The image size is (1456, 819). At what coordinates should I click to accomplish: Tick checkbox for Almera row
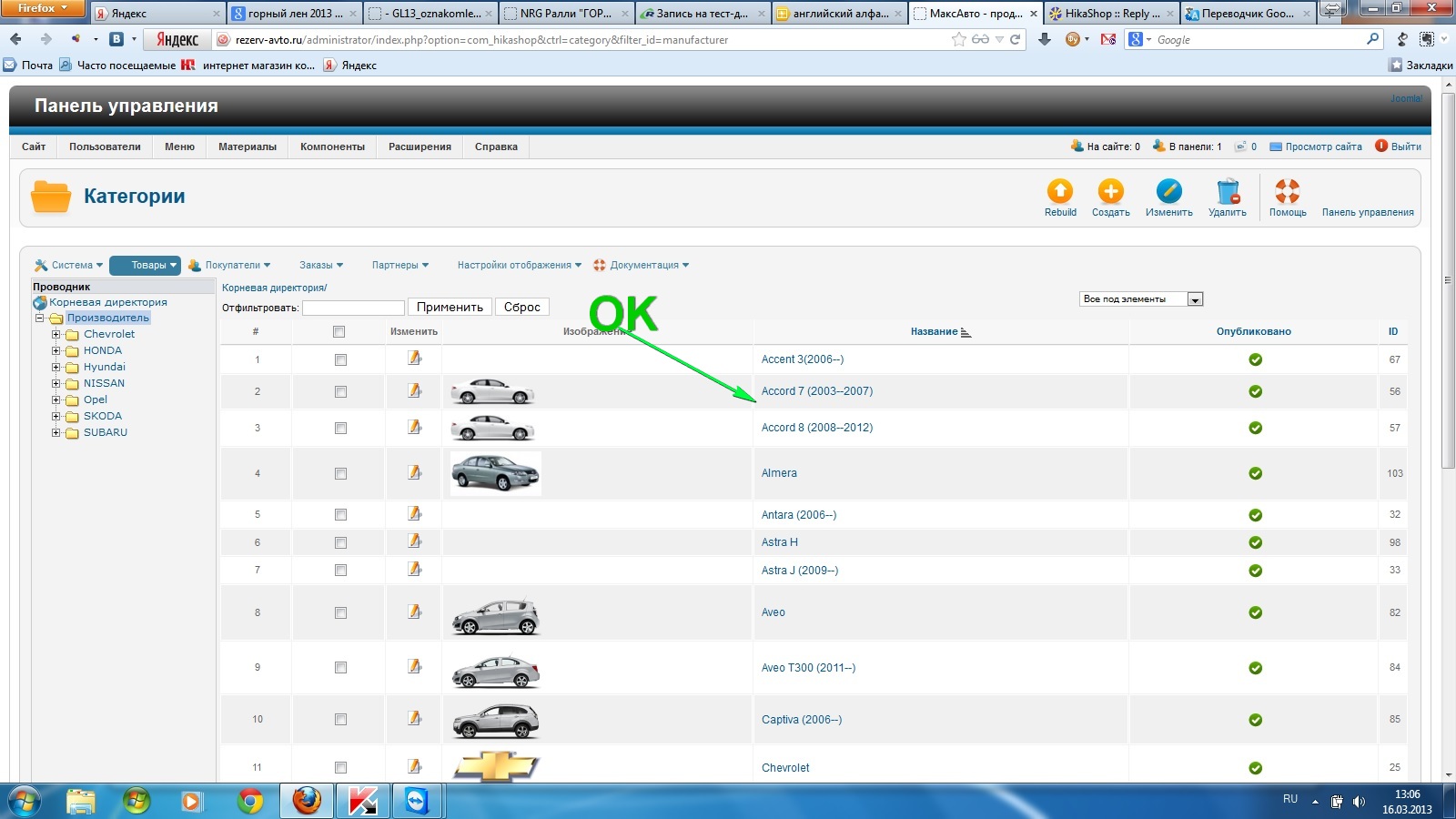(340, 473)
